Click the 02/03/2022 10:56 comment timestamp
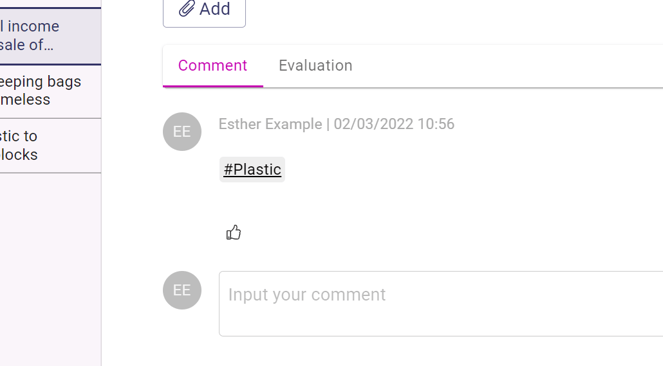This screenshot has width=663, height=366. [x=394, y=124]
